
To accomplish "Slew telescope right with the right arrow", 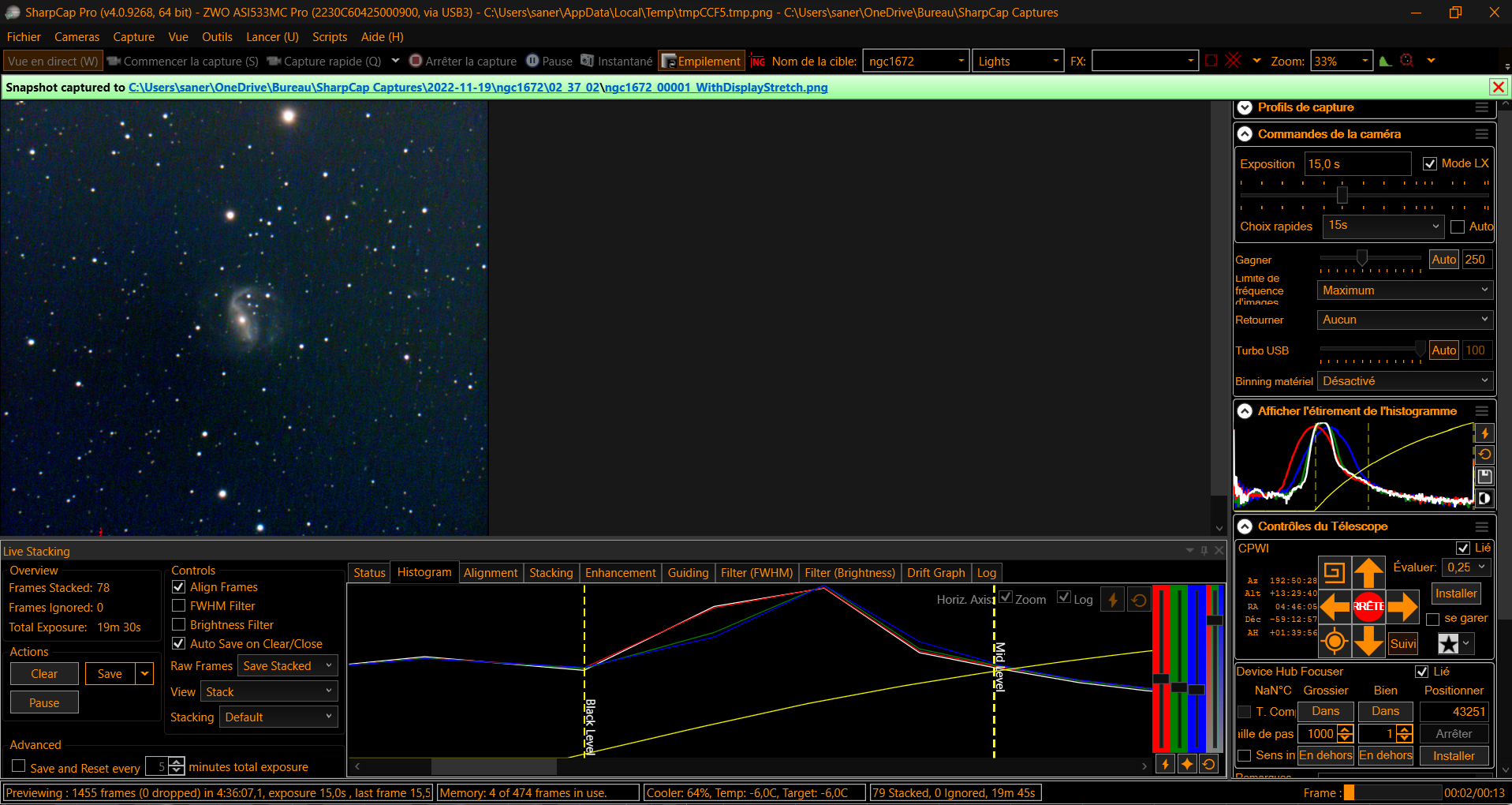I will pyautogui.click(x=1402, y=606).
